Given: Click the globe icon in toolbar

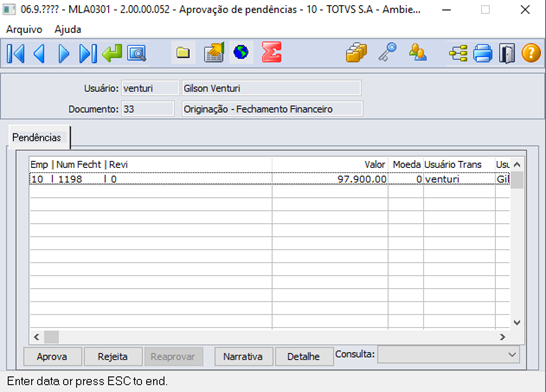Looking at the screenshot, I should click(x=241, y=53).
